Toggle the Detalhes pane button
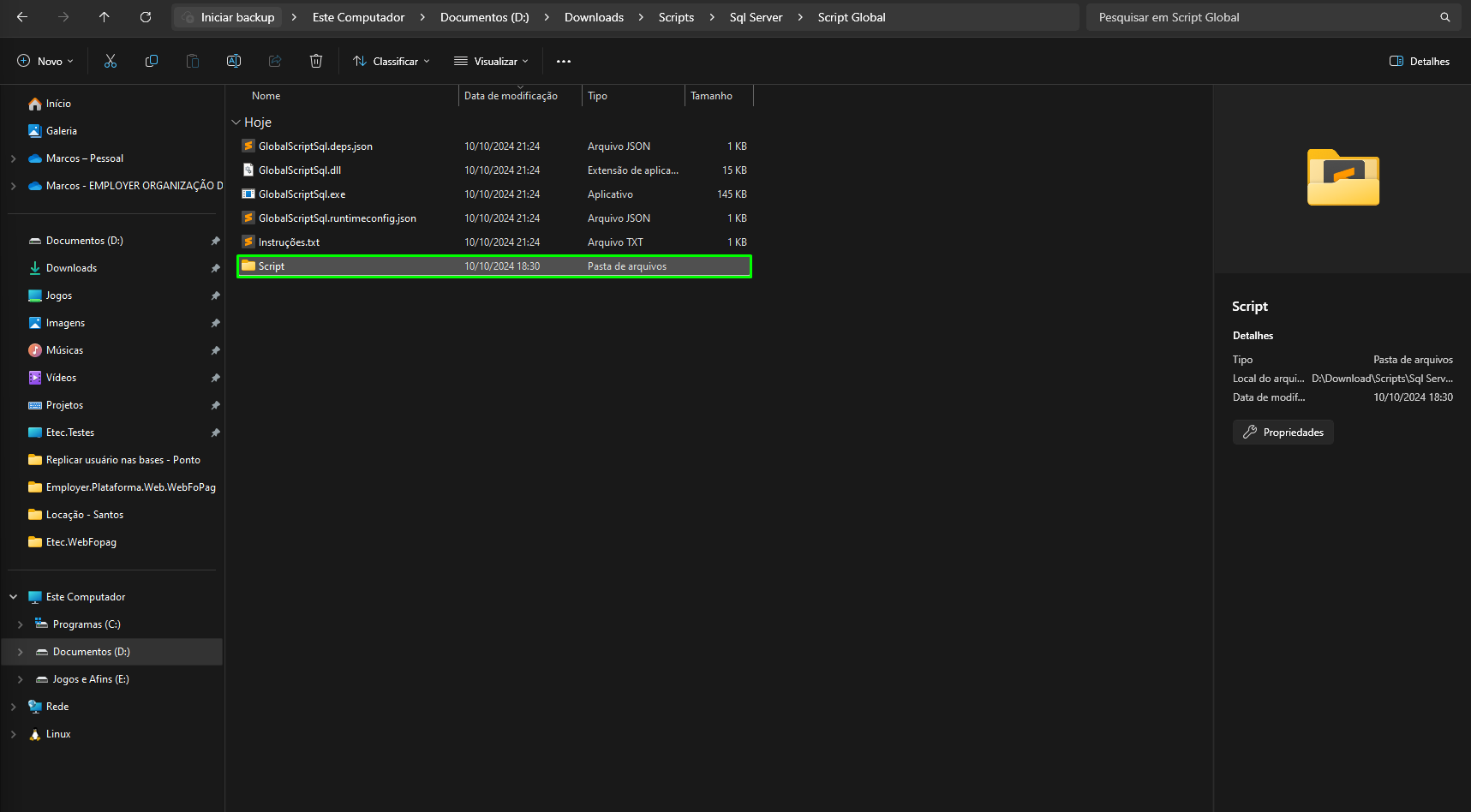Viewport: 1471px width, 812px height. click(1420, 61)
